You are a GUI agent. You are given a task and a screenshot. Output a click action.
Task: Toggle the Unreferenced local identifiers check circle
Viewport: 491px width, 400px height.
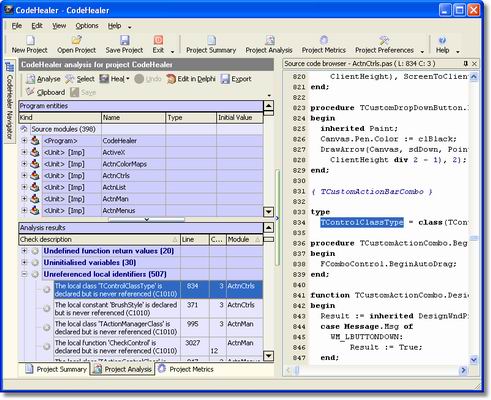coord(35,274)
